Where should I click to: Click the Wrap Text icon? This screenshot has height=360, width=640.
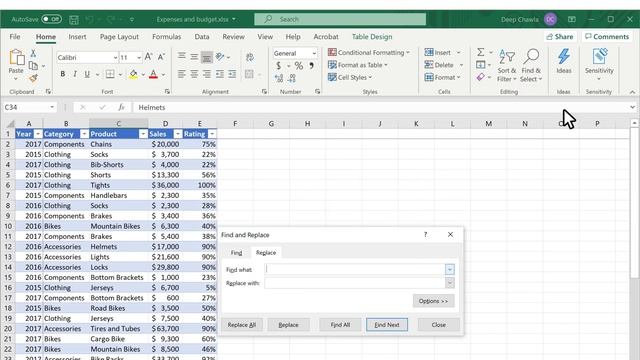tap(249, 57)
